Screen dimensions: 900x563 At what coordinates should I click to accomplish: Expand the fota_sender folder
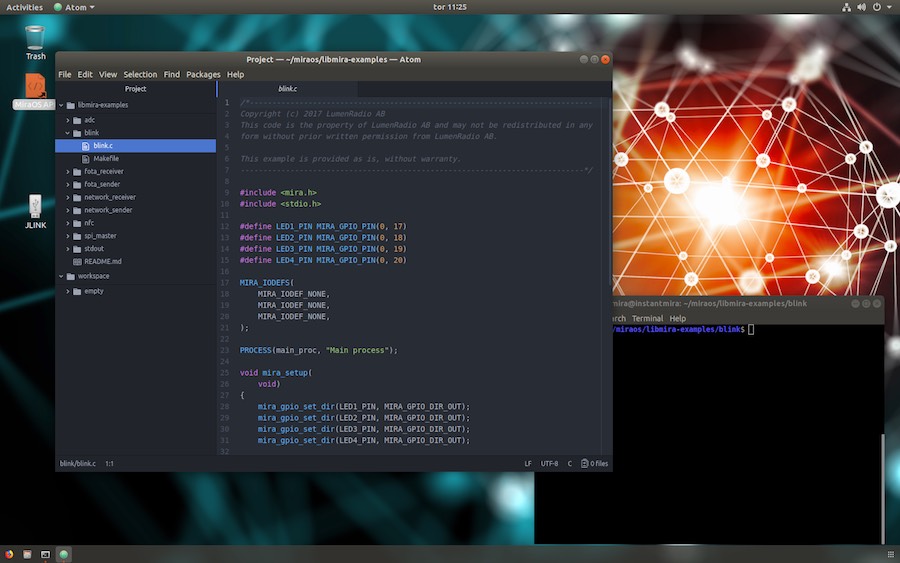pos(68,184)
